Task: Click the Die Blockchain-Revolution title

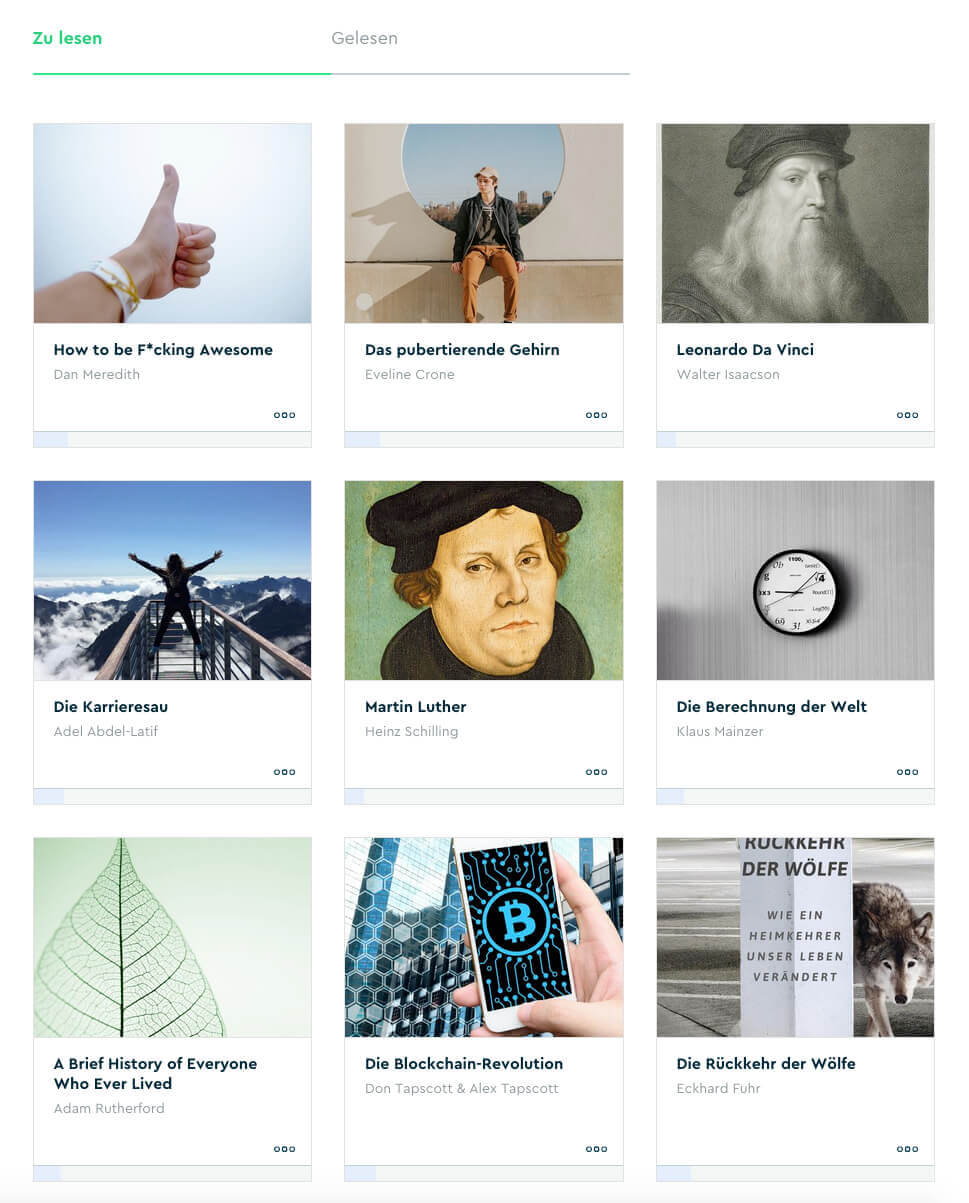Action: point(464,1064)
